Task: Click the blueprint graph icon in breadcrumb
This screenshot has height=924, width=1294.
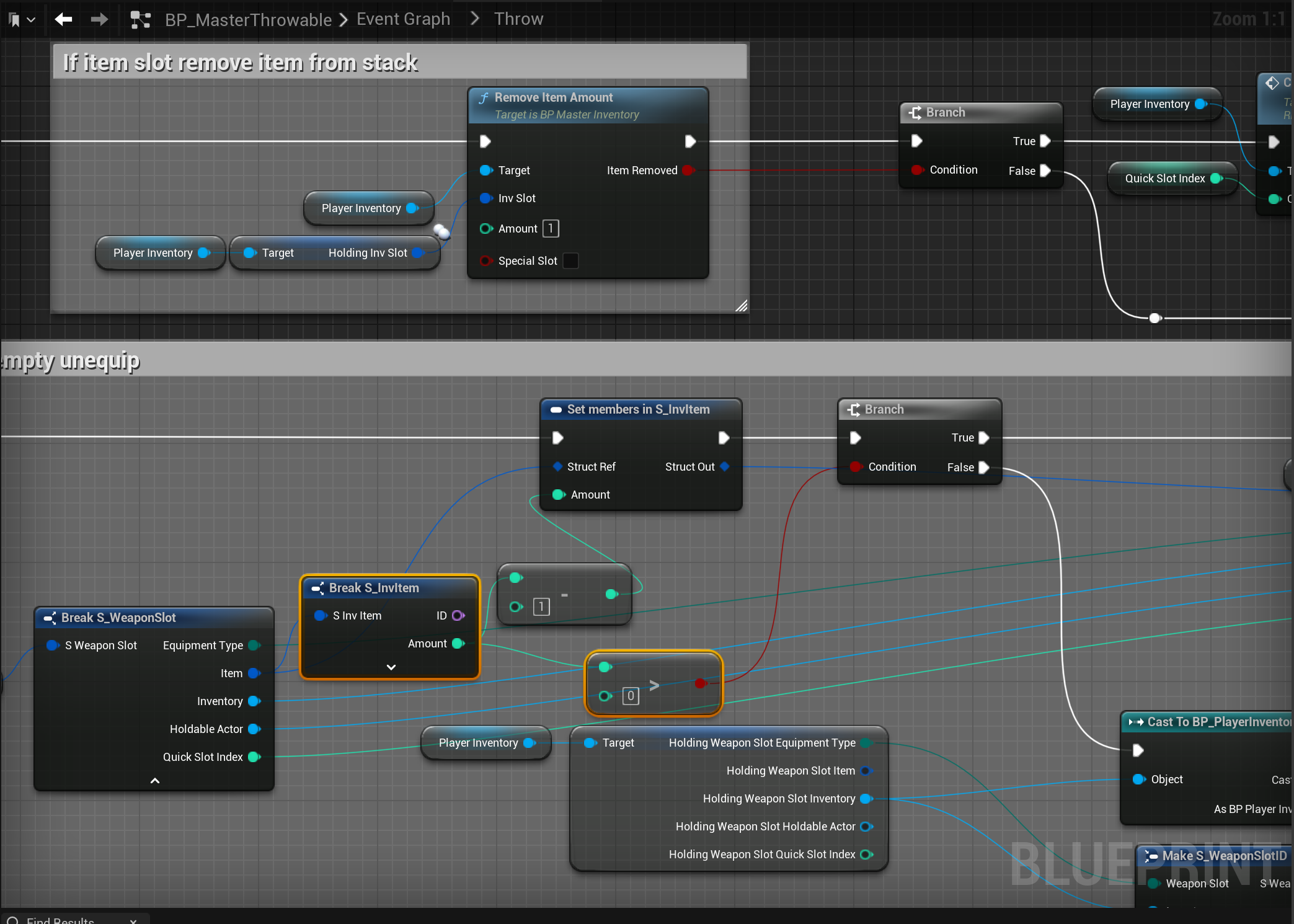Action: [x=141, y=20]
